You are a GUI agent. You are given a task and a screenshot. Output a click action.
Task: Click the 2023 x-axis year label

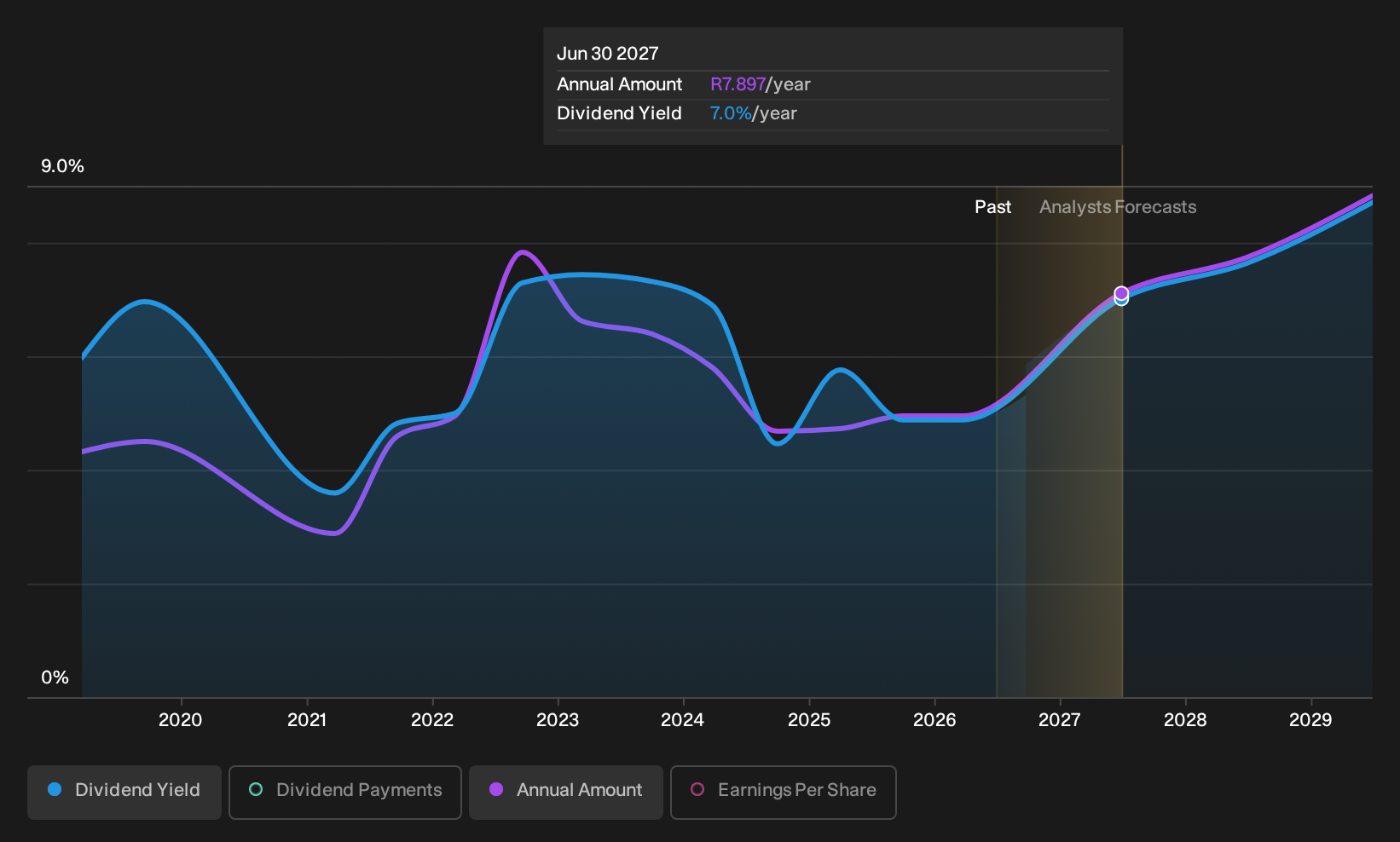click(x=558, y=720)
